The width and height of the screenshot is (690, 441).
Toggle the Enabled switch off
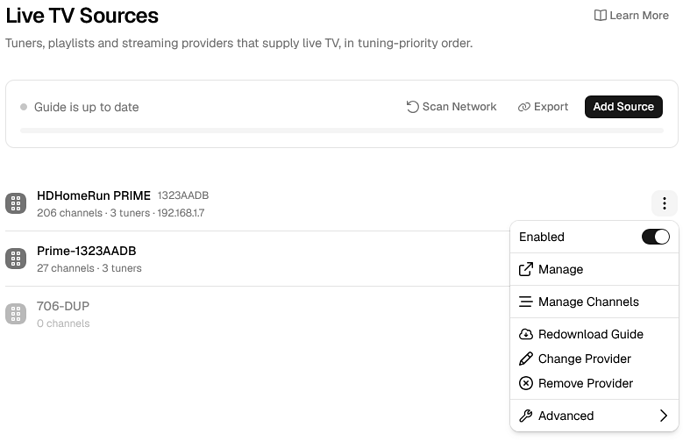655,237
